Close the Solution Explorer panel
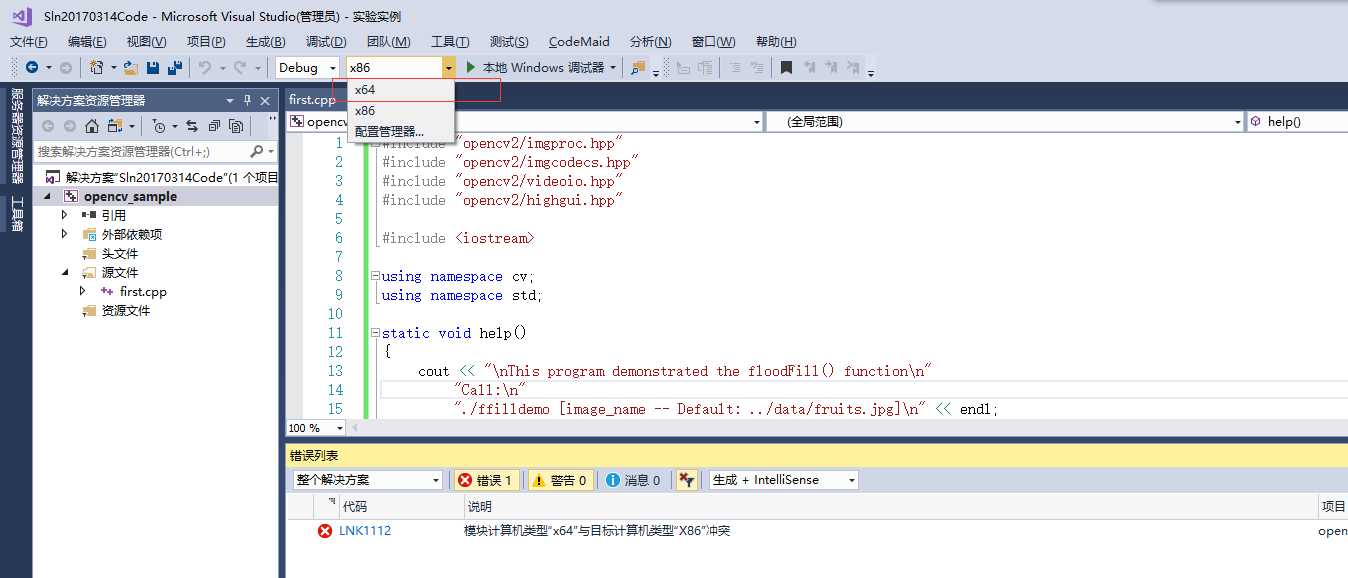Viewport: 1348px width, 578px height. click(x=265, y=100)
